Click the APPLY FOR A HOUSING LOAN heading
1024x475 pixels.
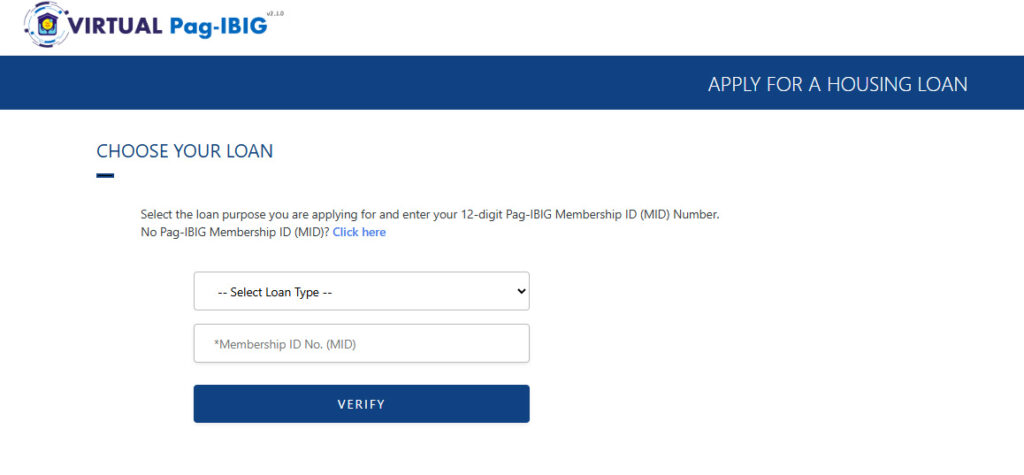[x=838, y=84]
